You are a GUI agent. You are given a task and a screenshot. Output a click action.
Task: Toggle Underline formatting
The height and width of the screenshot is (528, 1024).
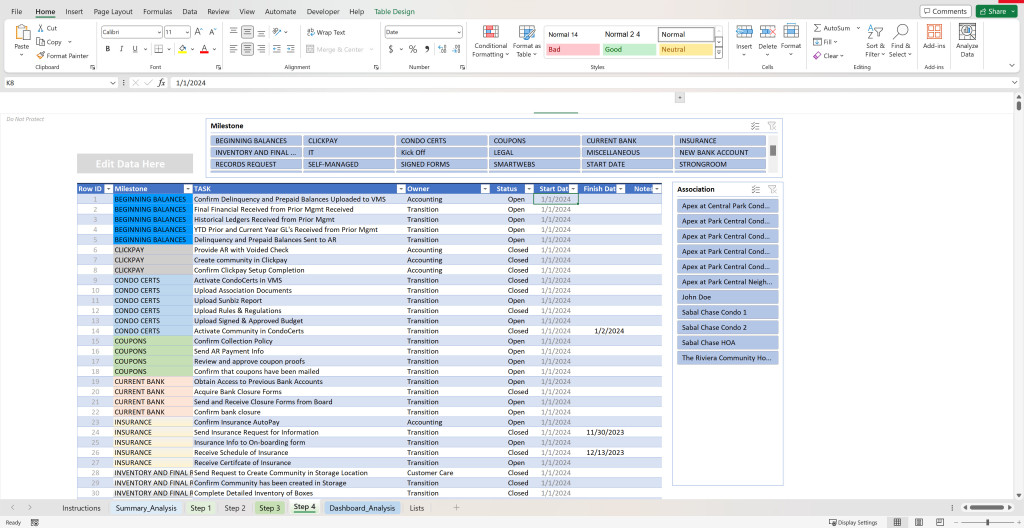tap(135, 49)
